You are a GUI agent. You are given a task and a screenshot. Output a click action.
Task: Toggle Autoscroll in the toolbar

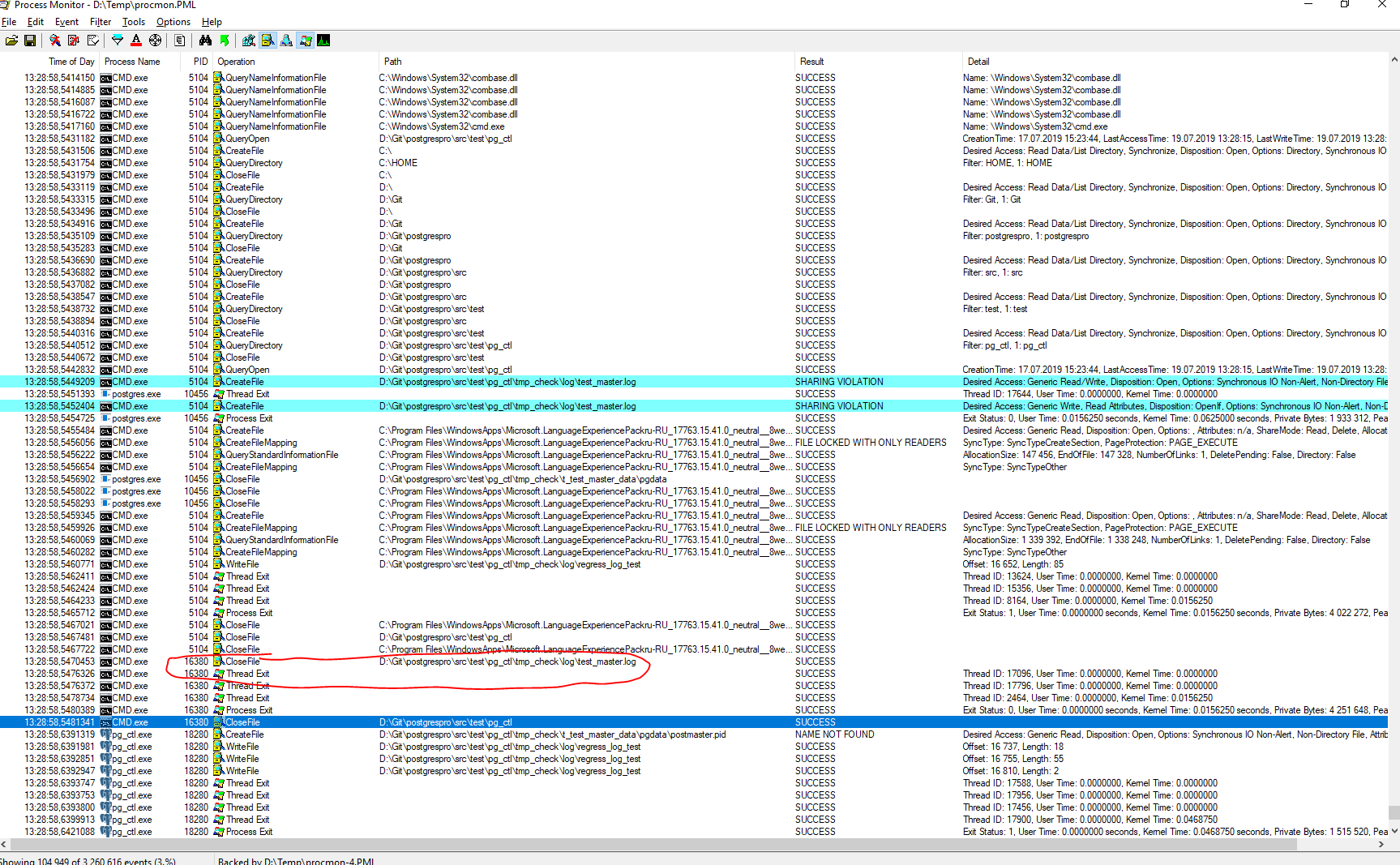click(x=74, y=41)
